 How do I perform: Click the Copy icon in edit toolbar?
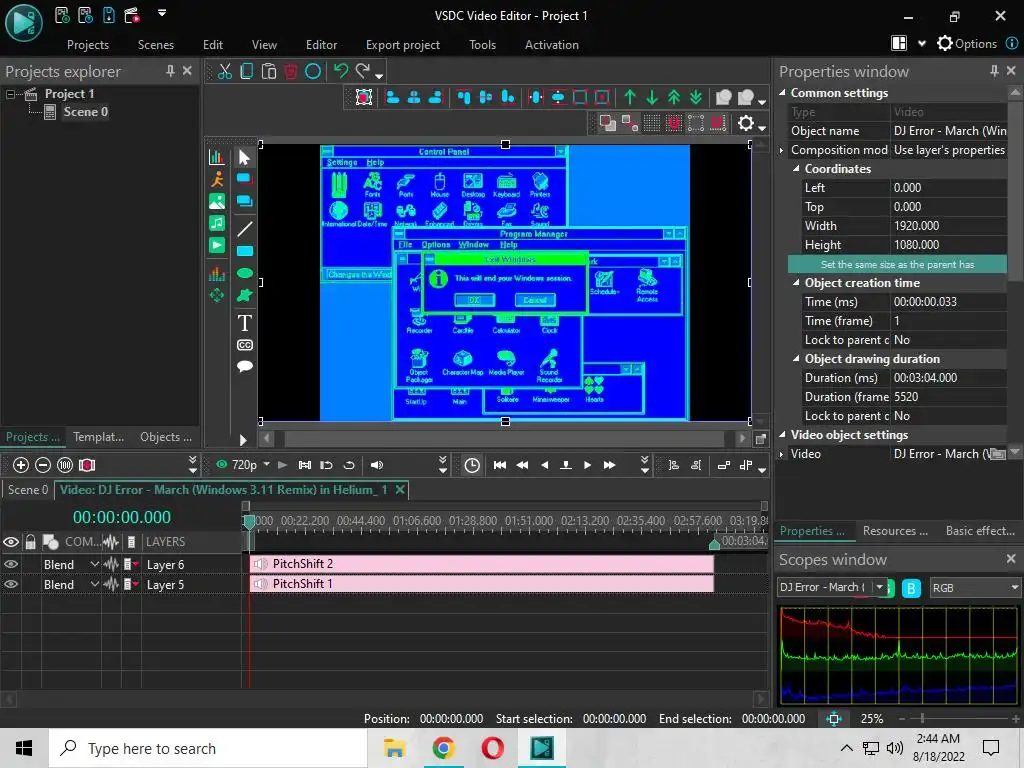[247, 71]
